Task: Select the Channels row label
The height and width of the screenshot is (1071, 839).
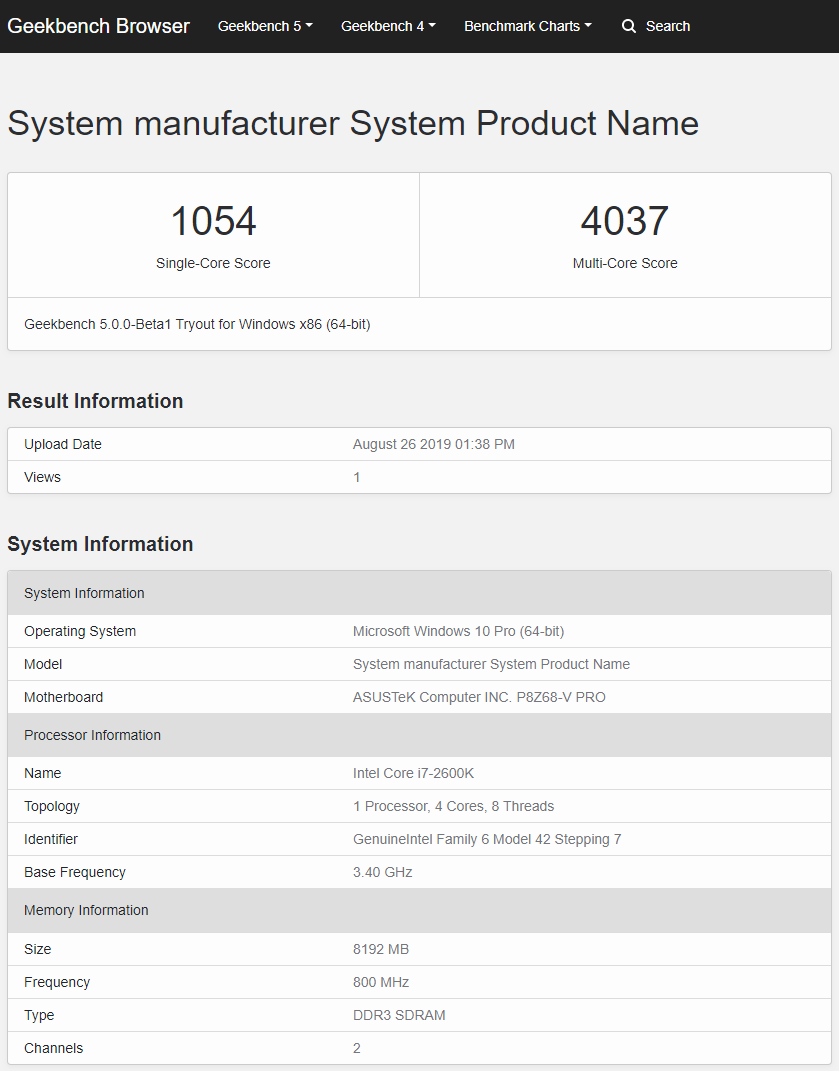Action: point(53,1048)
